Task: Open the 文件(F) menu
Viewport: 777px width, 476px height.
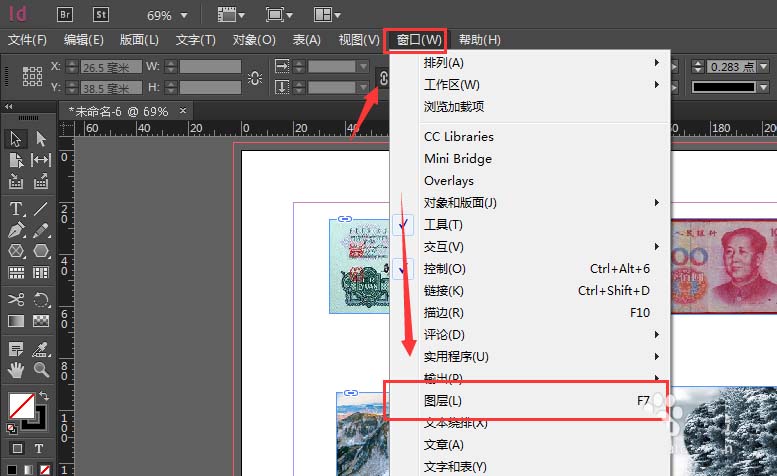Action: pyautogui.click(x=27, y=40)
